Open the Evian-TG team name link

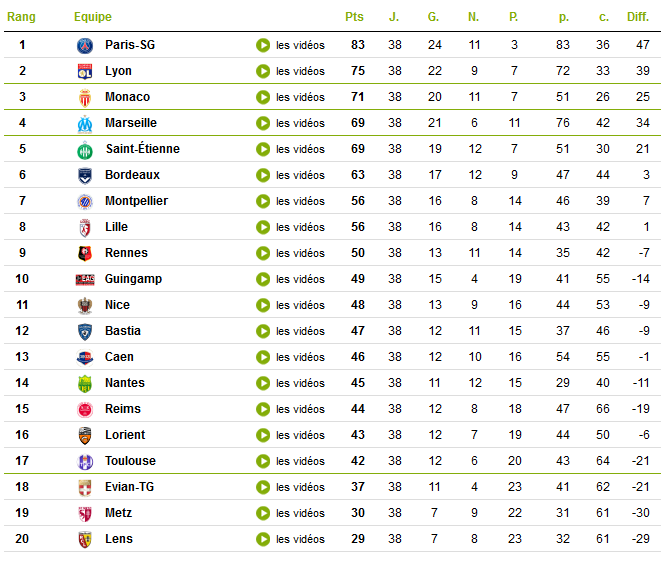[130, 487]
